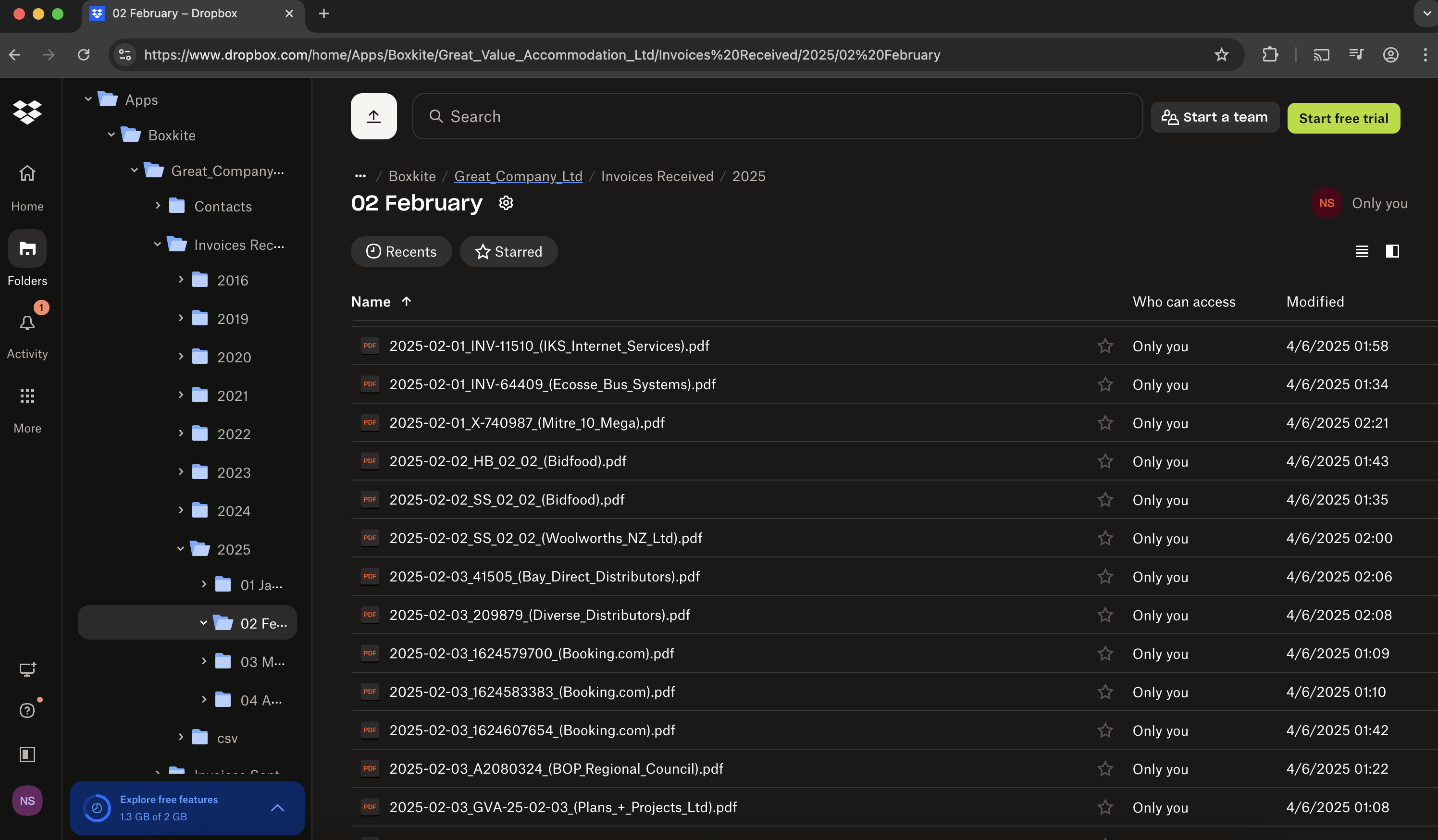Open folder settings gear beside 02 February
The width and height of the screenshot is (1438, 840).
click(x=506, y=203)
